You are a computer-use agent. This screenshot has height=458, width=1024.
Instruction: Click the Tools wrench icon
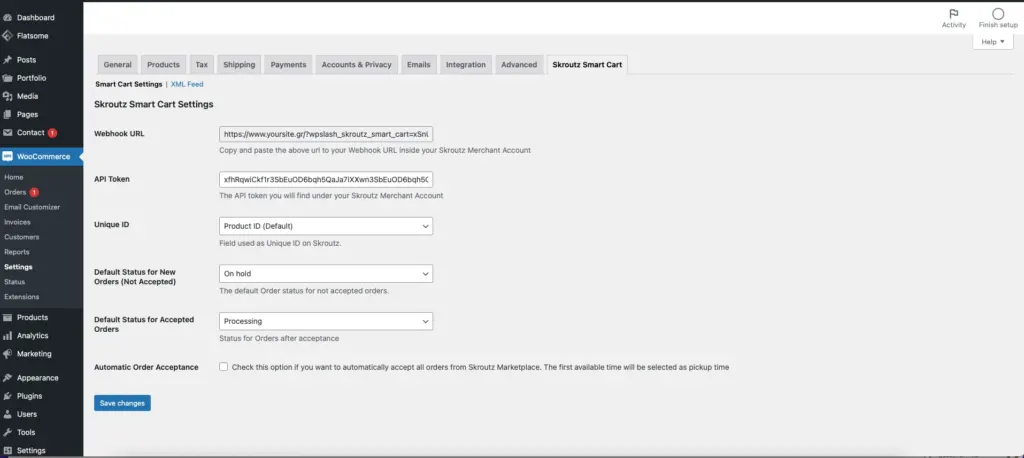coord(7,433)
